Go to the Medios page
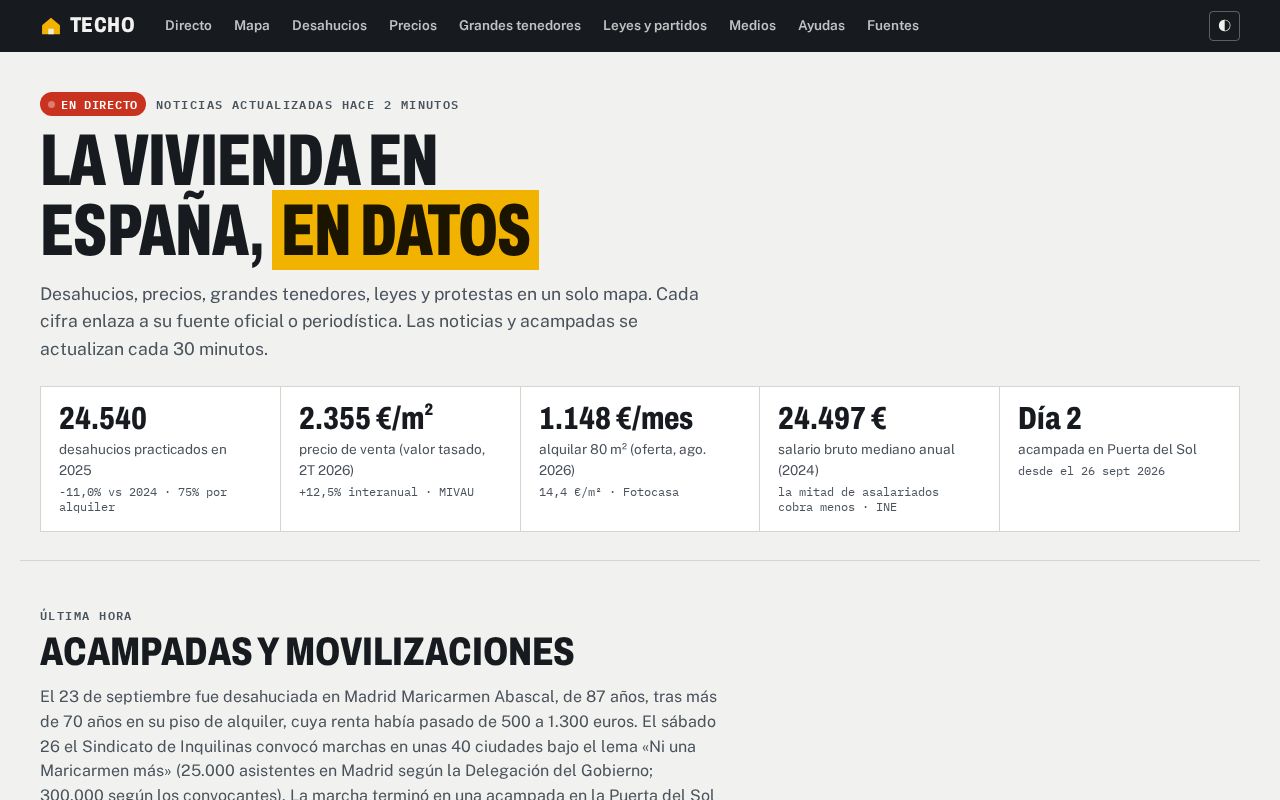Viewport: 1280px width, 800px height. pos(752,26)
